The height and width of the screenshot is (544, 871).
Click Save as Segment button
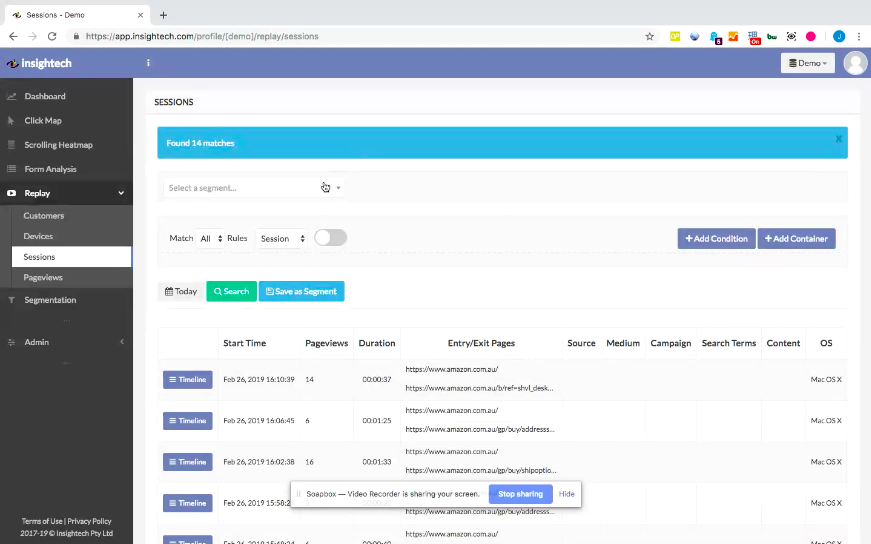click(x=302, y=291)
